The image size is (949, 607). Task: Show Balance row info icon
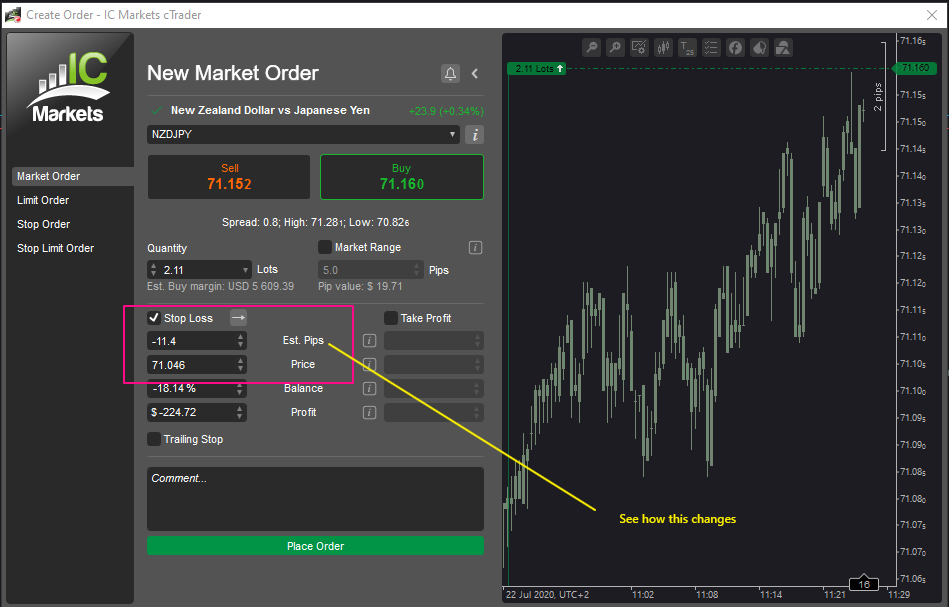[x=369, y=389]
